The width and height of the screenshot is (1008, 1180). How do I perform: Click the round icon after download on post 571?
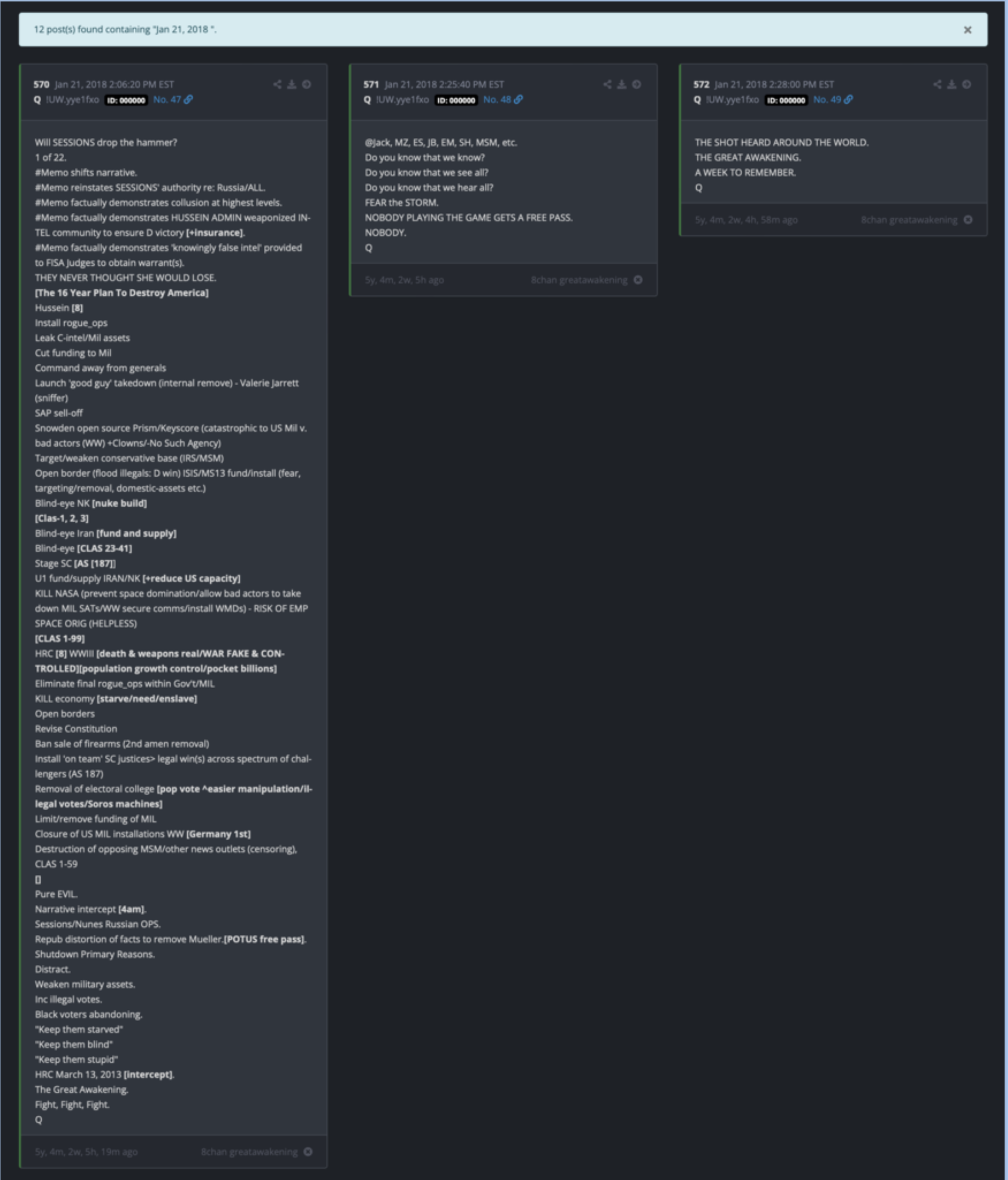[637, 84]
